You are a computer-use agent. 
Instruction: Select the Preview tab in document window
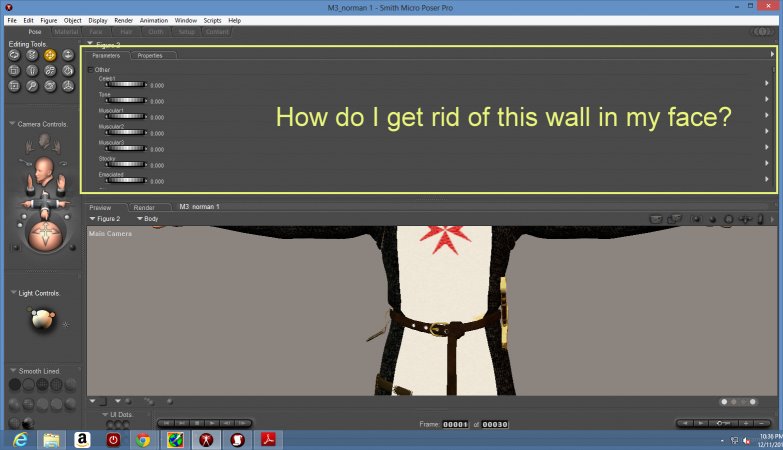100,207
